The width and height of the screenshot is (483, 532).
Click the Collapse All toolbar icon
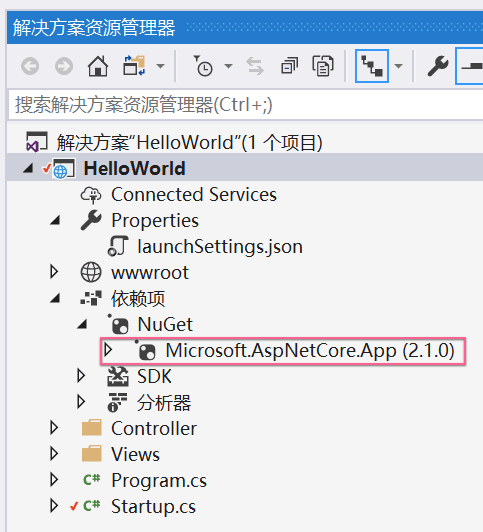289,66
